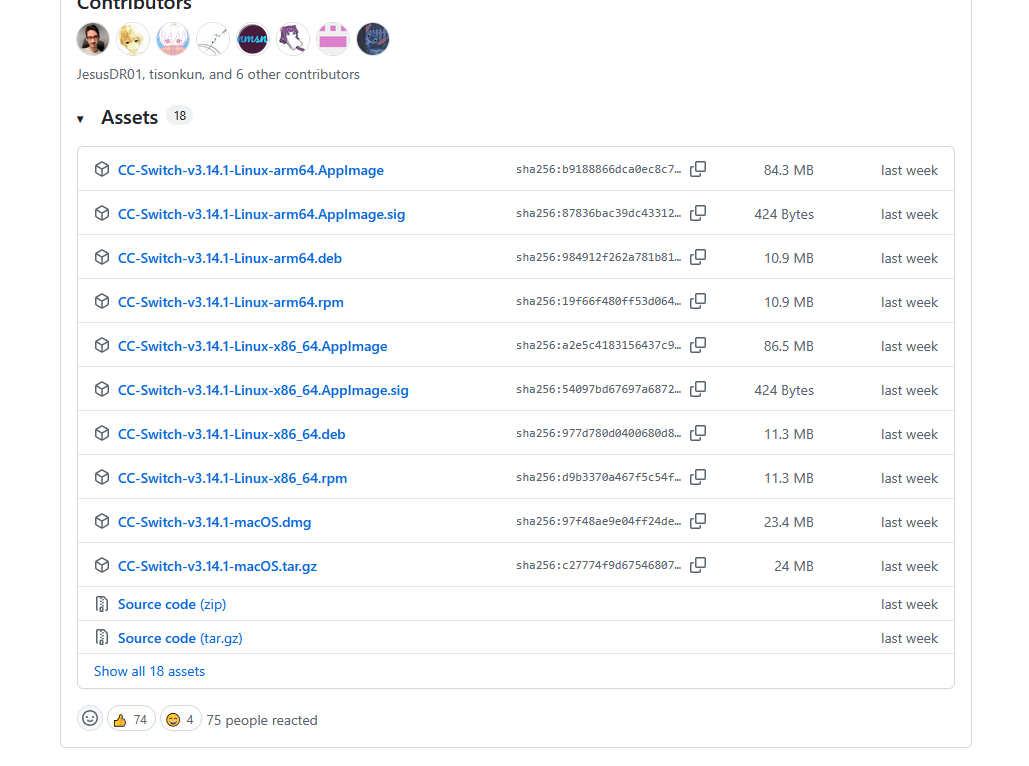The image size is (1029, 766).
Task: Open the first contributor's avatar
Action: [93, 39]
